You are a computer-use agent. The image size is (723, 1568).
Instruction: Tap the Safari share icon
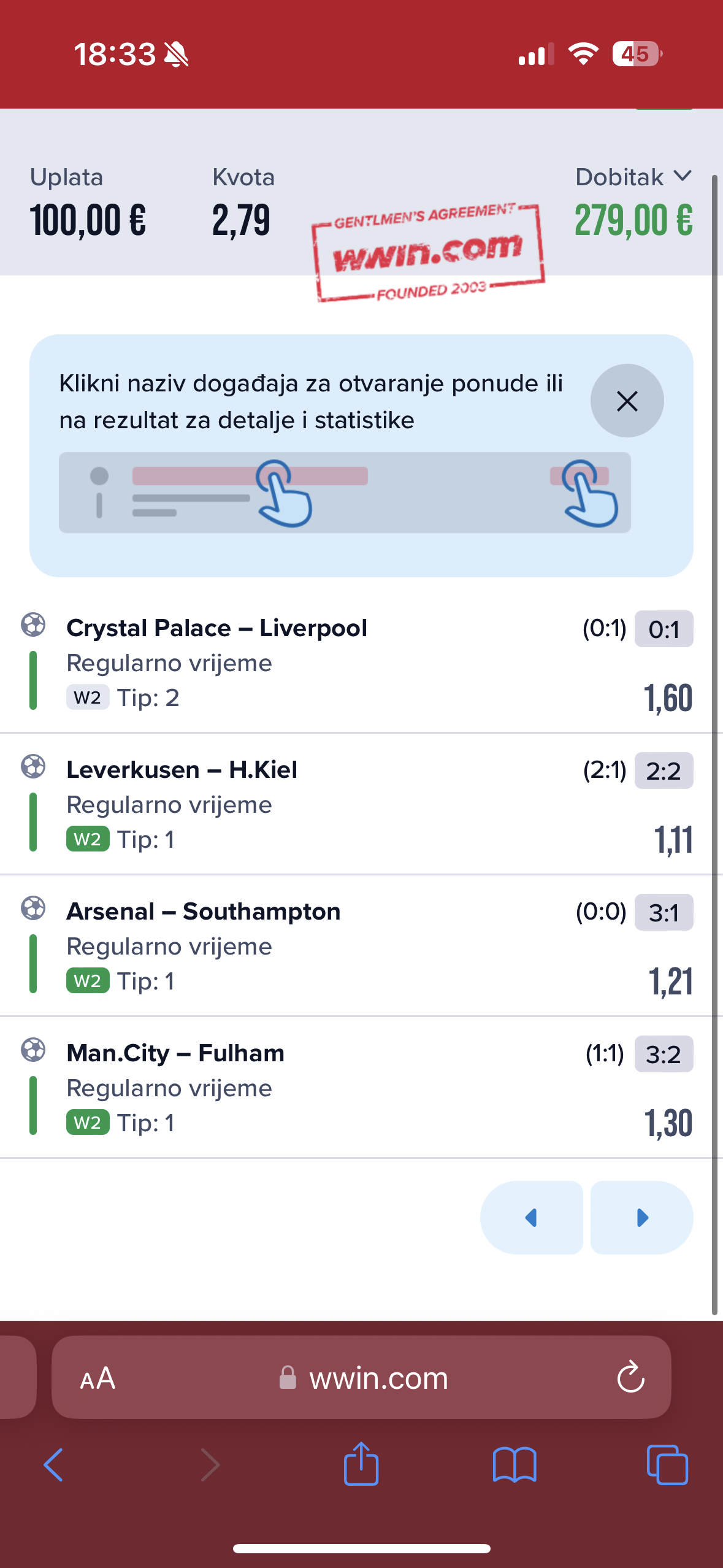point(361,1463)
